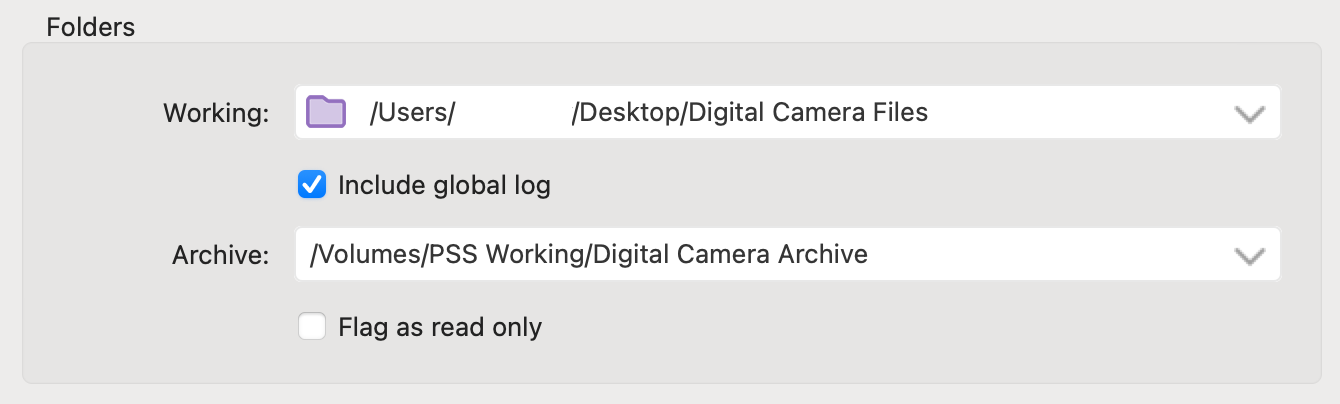Click the 'Folders' section heading
This screenshot has height=404, width=1340.
[91, 26]
